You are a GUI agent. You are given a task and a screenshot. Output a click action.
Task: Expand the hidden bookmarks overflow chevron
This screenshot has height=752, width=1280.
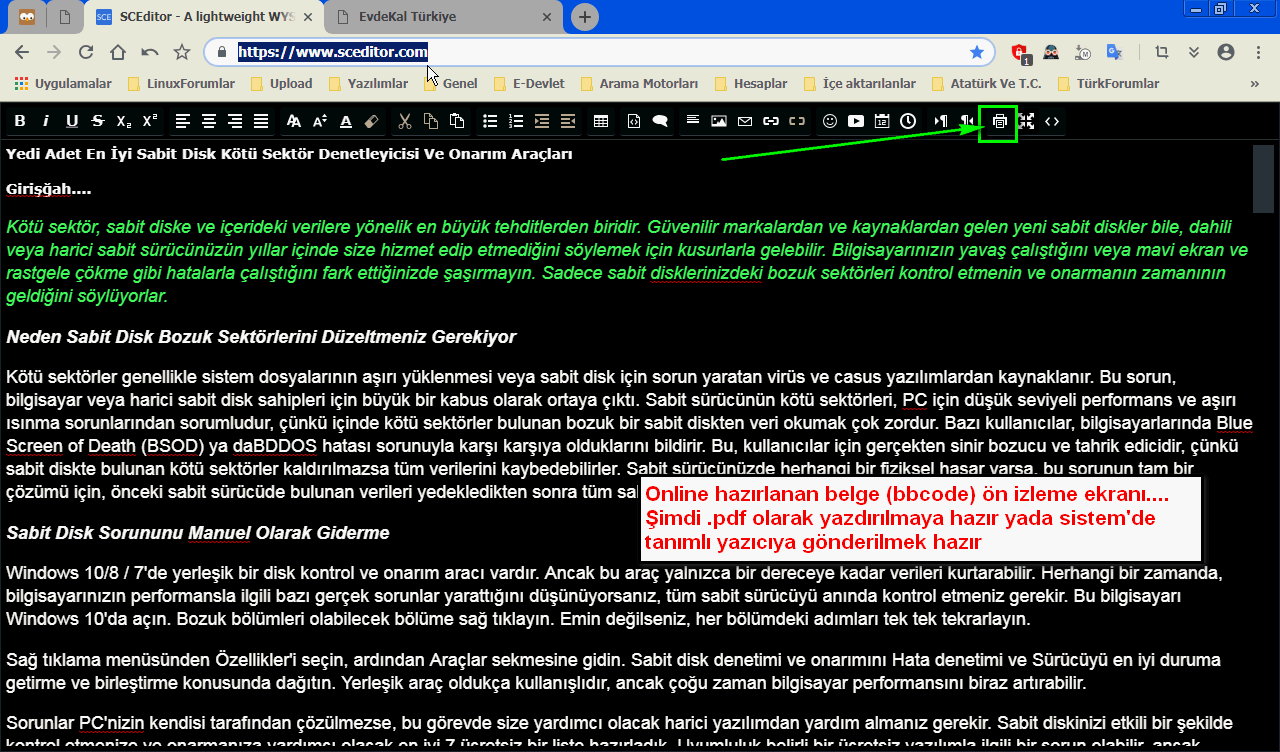click(1255, 84)
